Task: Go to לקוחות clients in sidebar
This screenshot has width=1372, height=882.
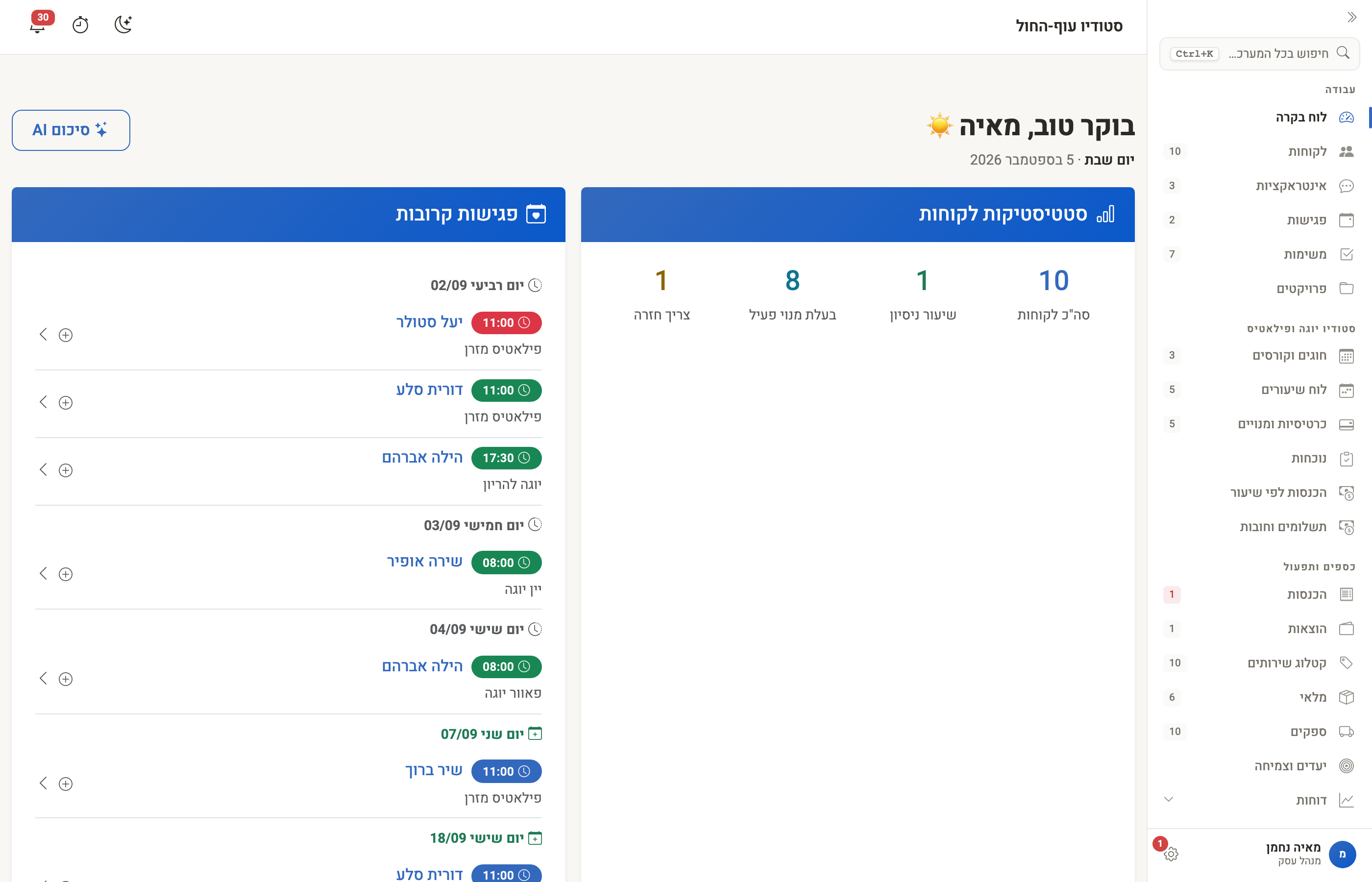Action: pyautogui.click(x=1259, y=151)
